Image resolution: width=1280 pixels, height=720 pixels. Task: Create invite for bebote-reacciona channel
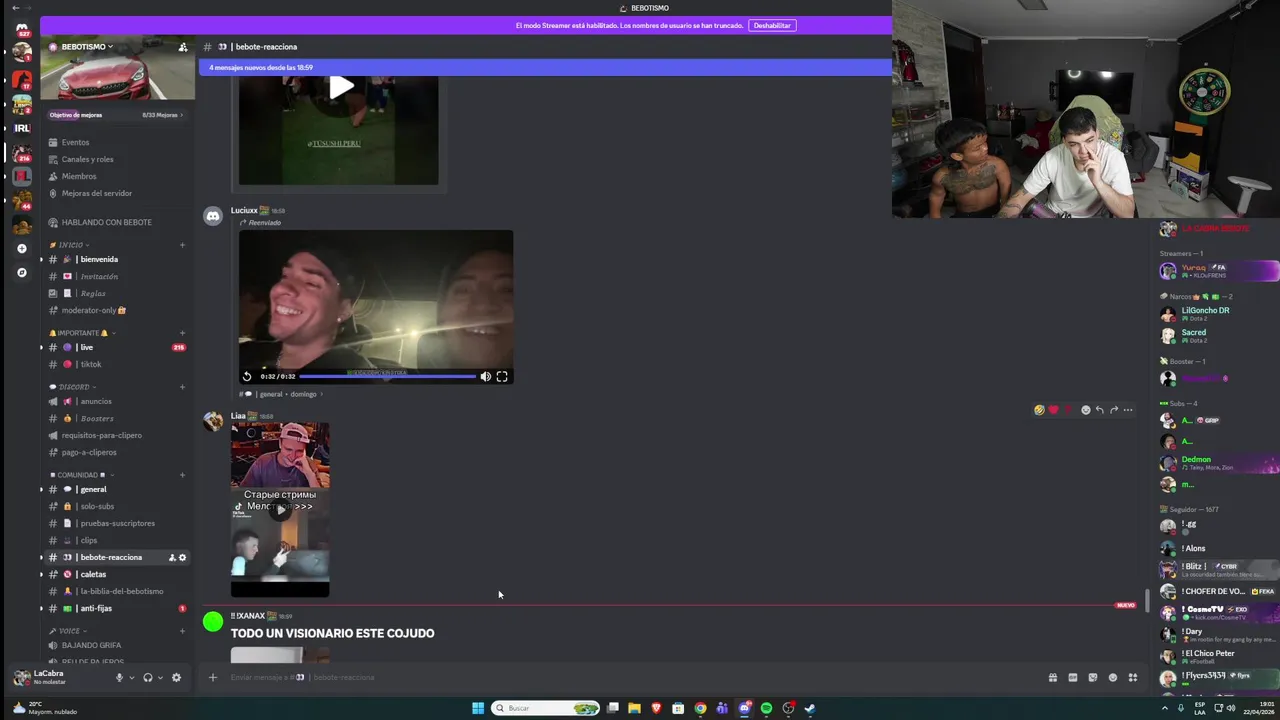172,557
